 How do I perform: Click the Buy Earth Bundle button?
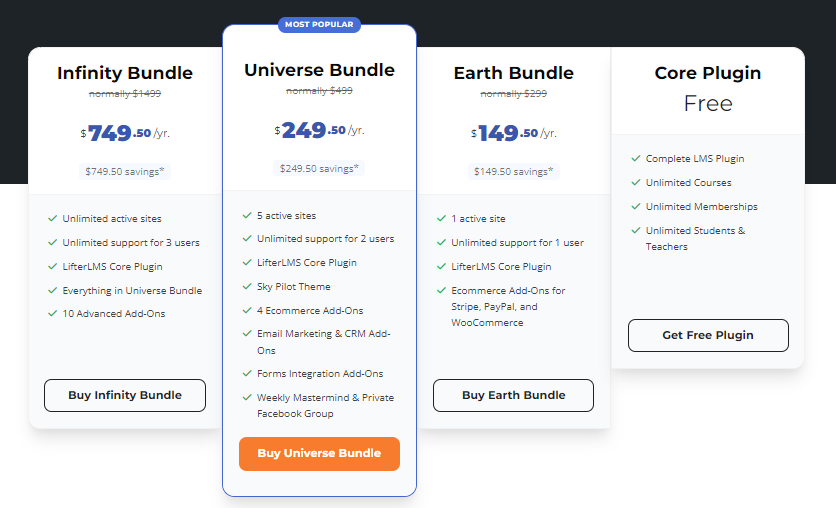pos(513,395)
